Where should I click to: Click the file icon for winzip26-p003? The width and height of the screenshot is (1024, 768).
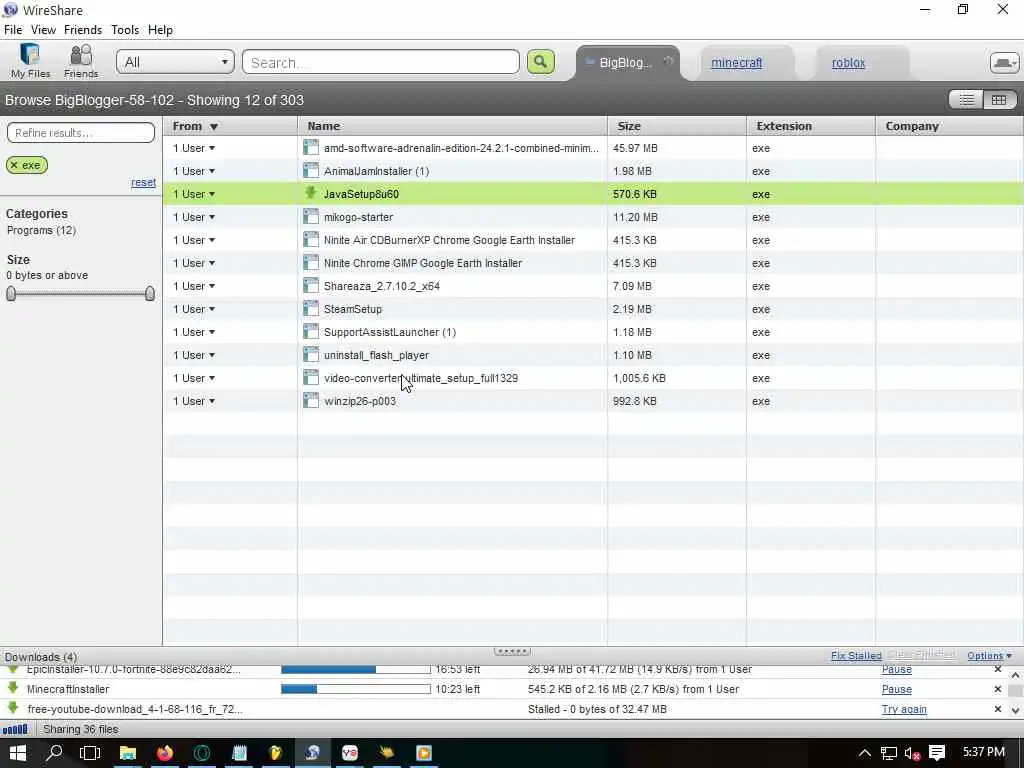click(x=311, y=401)
